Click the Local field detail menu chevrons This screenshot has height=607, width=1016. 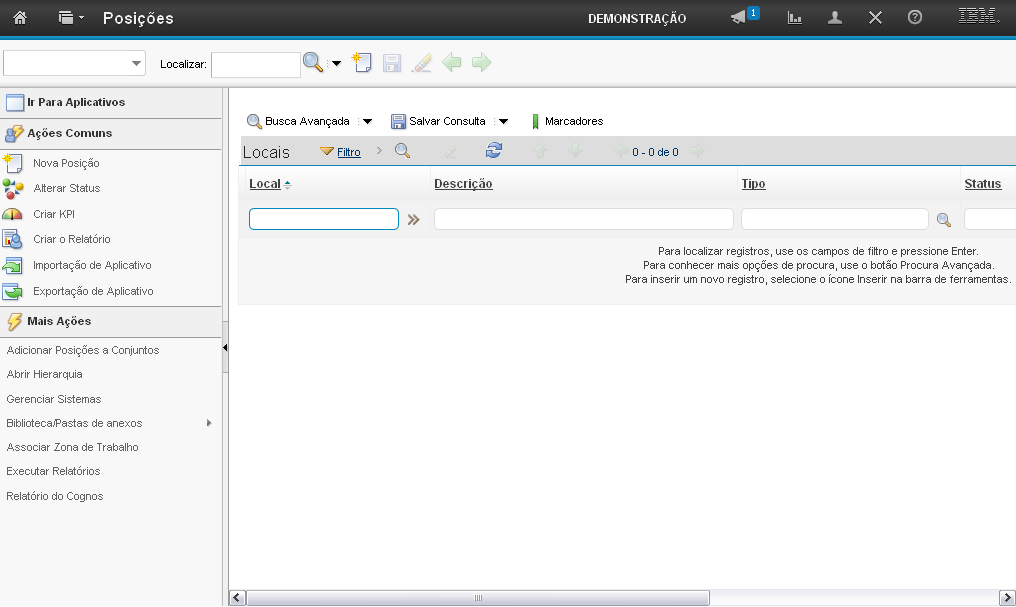point(413,220)
